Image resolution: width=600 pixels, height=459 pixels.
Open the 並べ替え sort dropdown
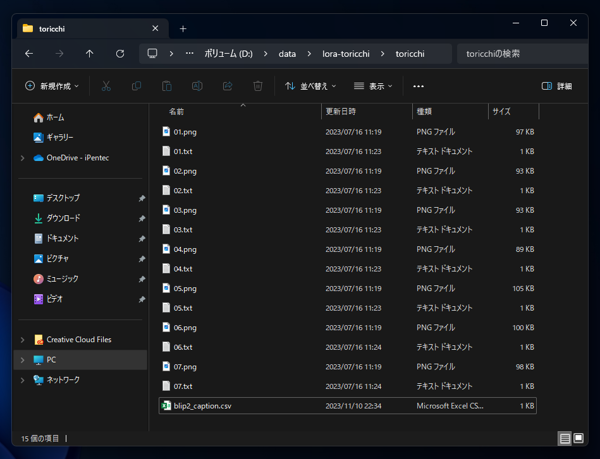pyautogui.click(x=310, y=86)
